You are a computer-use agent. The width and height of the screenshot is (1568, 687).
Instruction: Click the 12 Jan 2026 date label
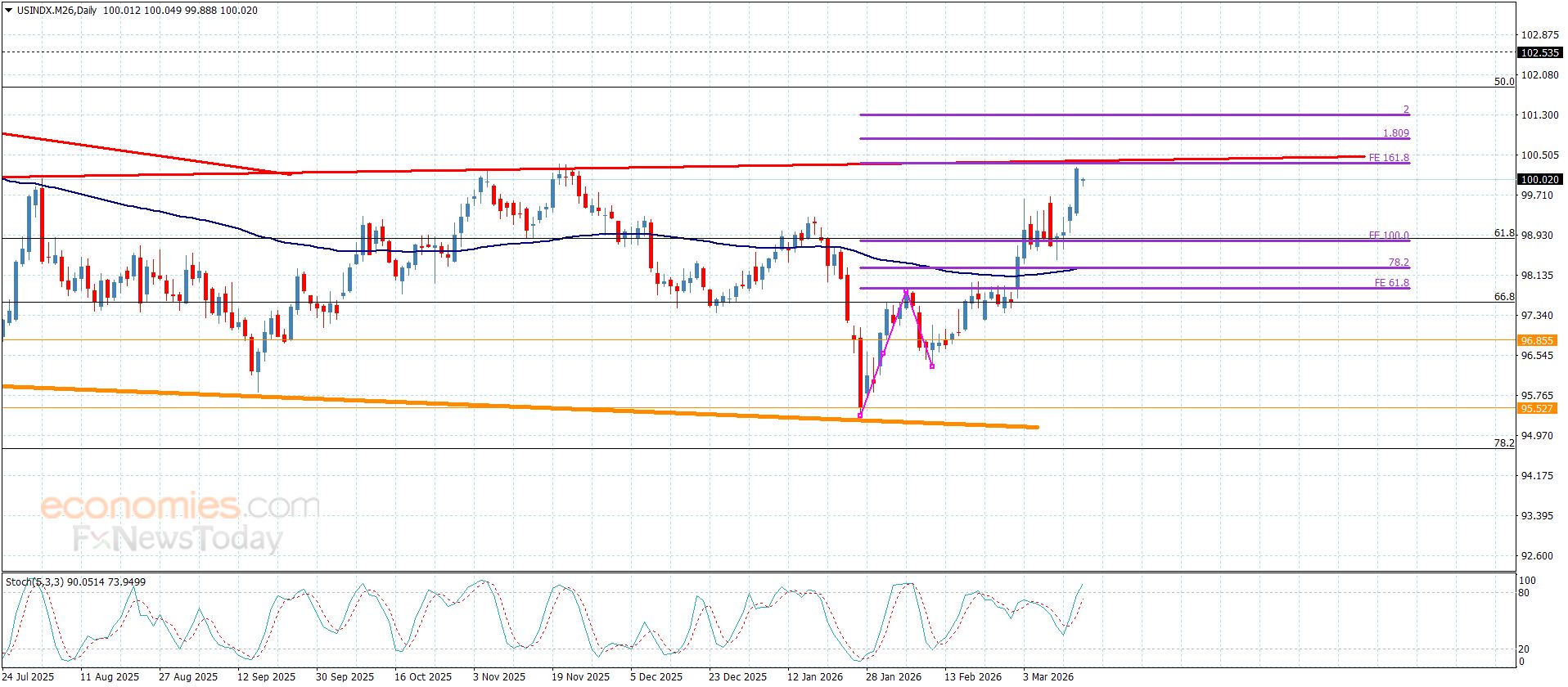[x=815, y=676]
